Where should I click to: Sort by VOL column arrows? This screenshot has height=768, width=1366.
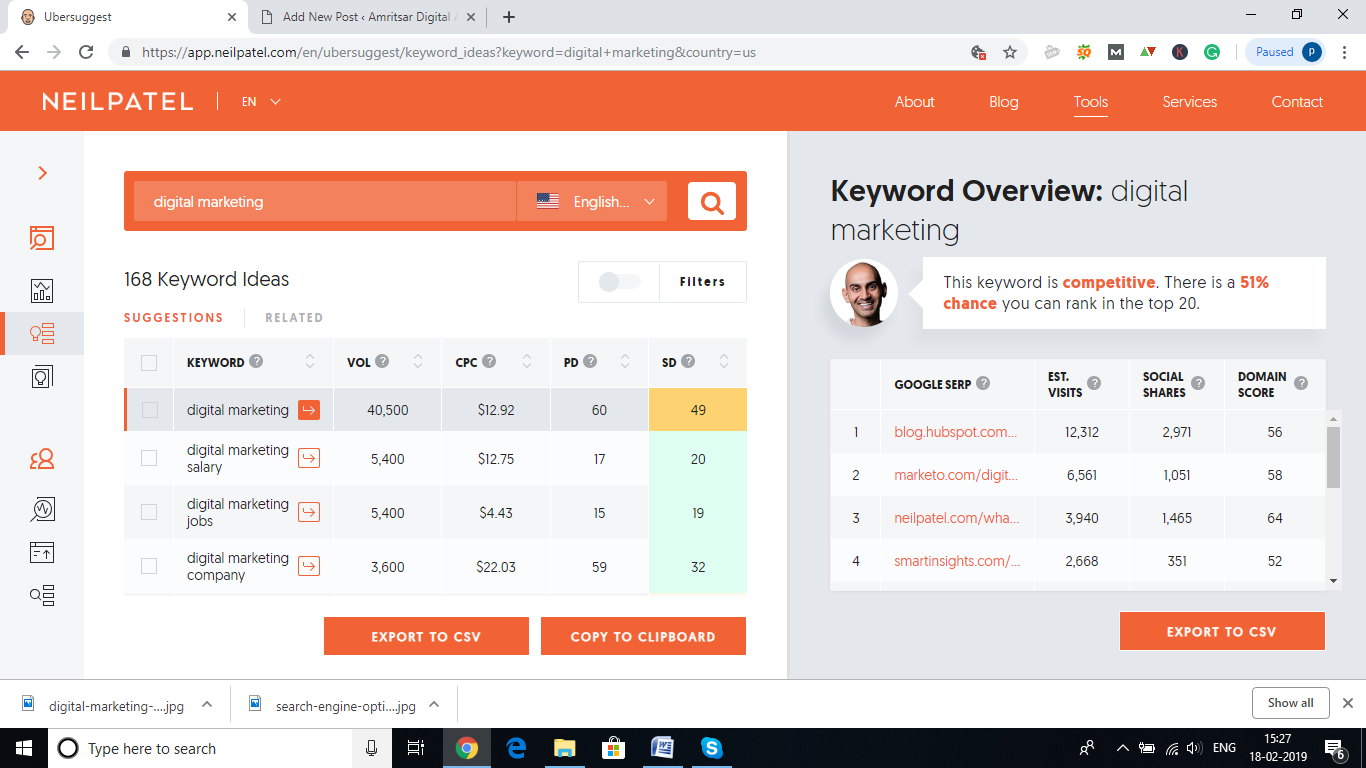(418, 361)
